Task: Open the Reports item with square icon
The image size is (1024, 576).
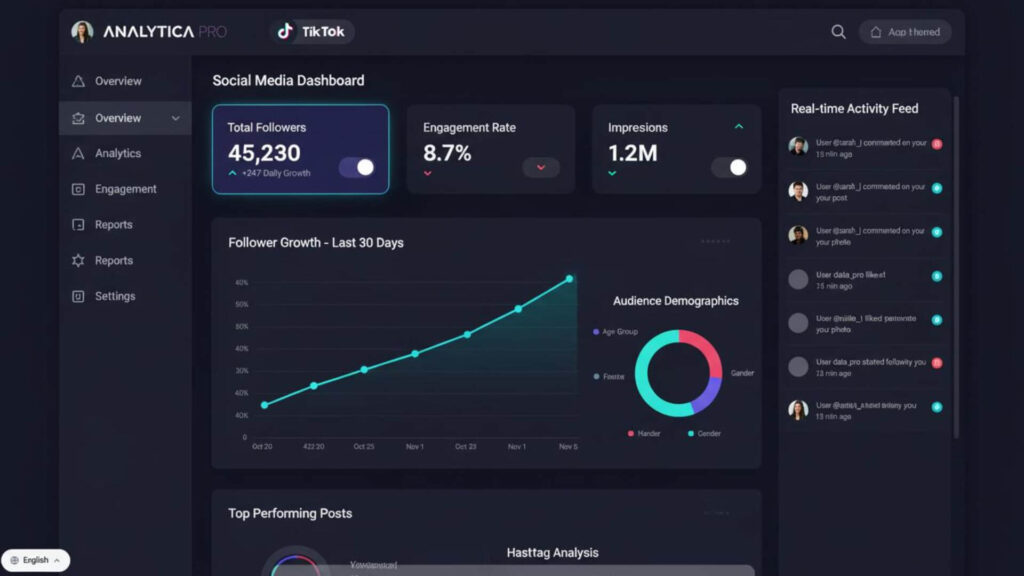Action: point(125,225)
